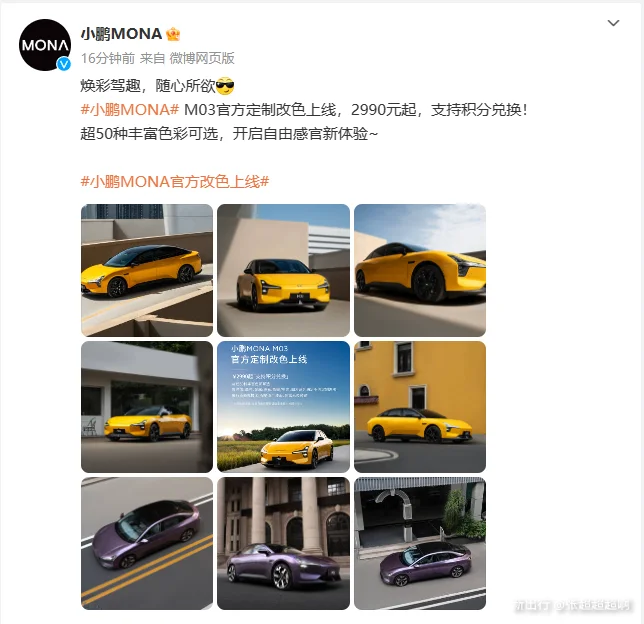Open yellow car low-angle wheel close-up photo
Viewport: 644px width, 624px height.
coord(420,270)
